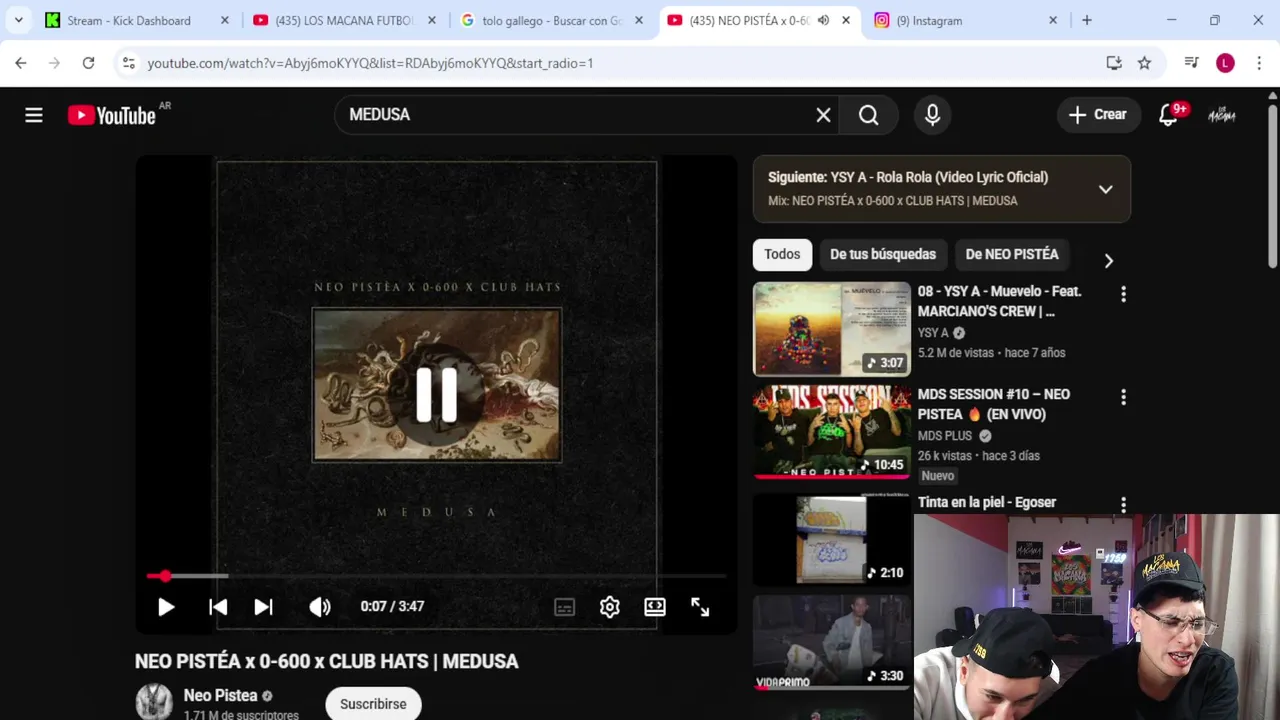Open options for YSY A Muevelo video
Screen dimensions: 1280x720
pos(1123,294)
